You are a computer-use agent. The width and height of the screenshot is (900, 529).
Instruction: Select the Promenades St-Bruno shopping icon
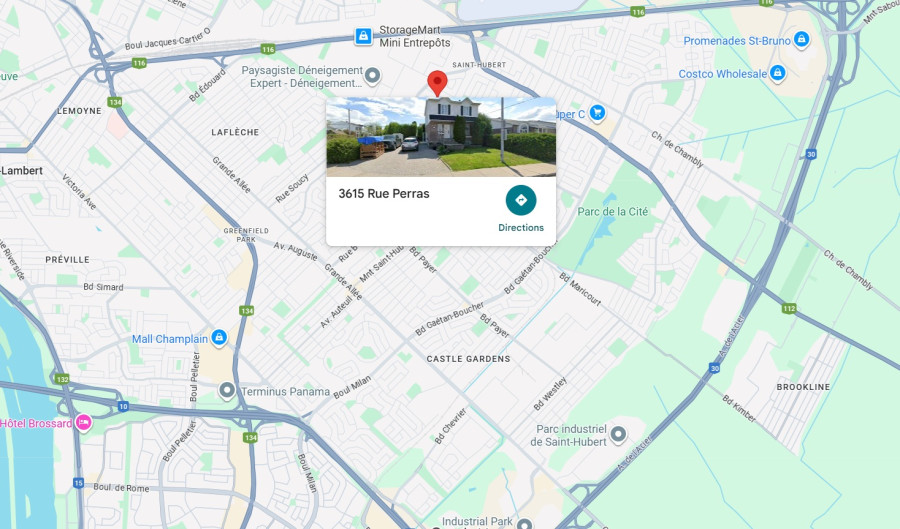801,40
